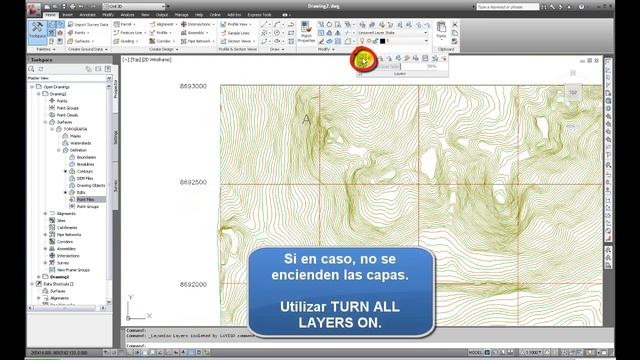Click the Toolspace vertical scrollbar

109,194
